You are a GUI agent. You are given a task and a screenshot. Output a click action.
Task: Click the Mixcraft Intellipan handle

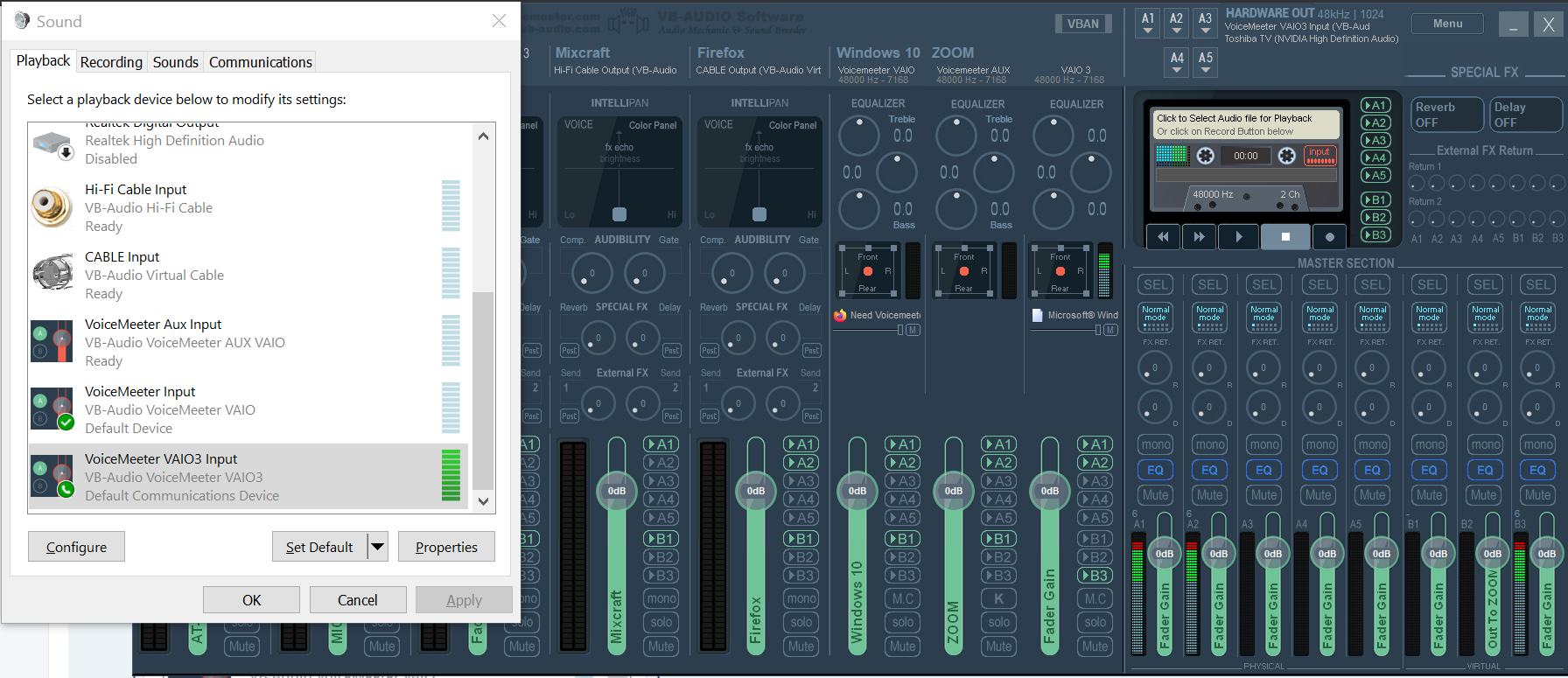[619, 214]
